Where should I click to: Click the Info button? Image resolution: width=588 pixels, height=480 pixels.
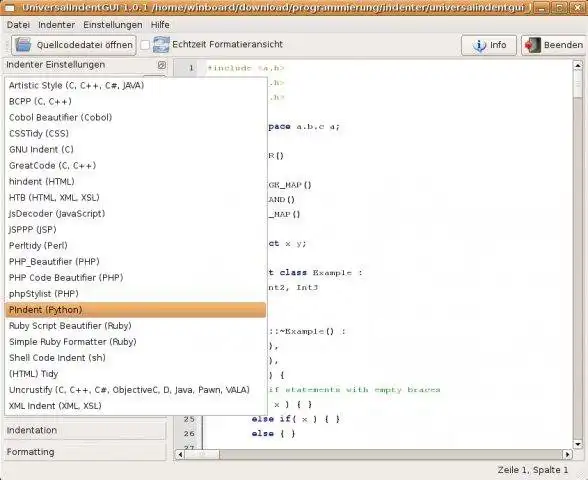pos(489,45)
